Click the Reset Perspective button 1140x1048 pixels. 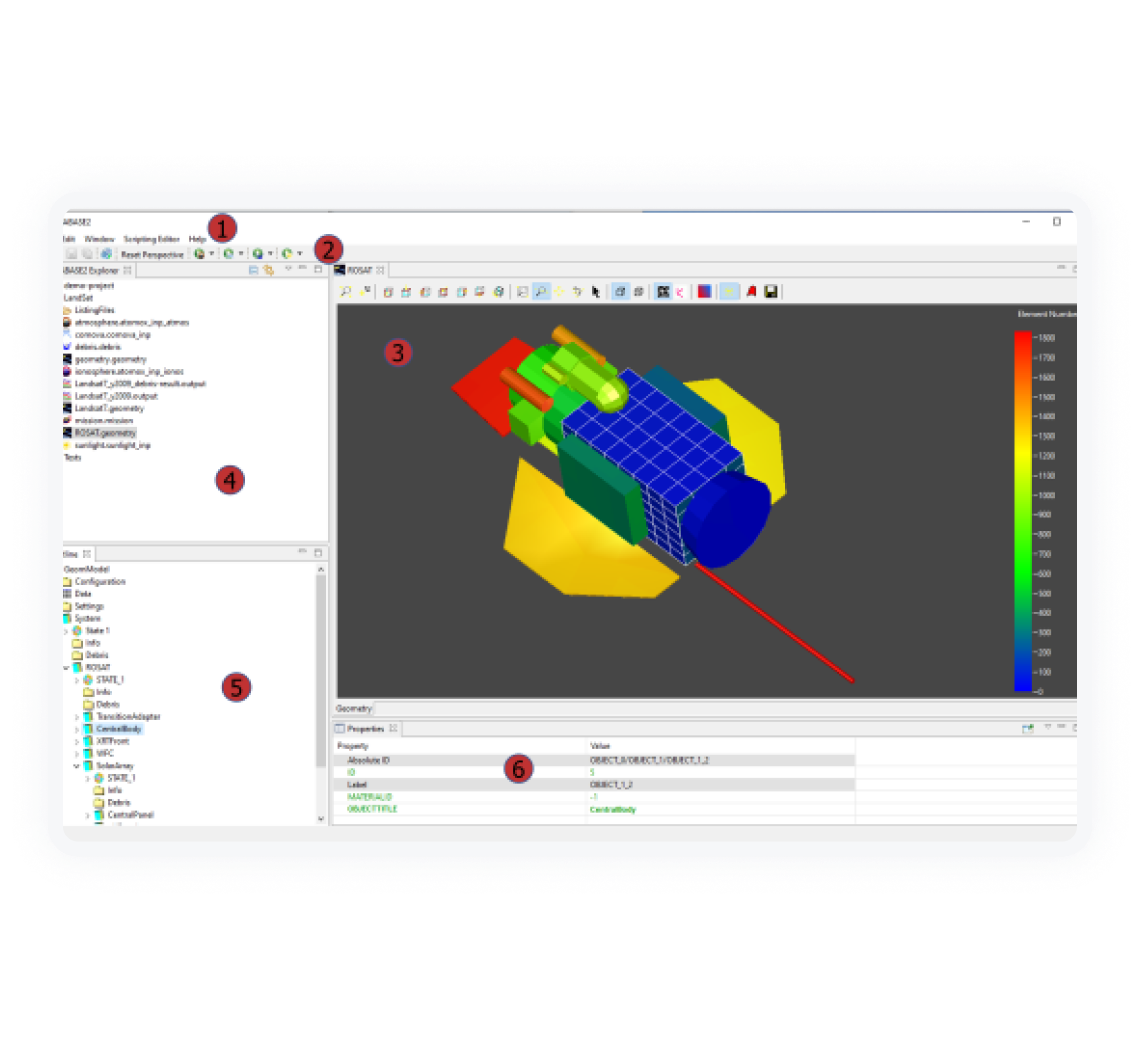pyautogui.click(x=152, y=255)
